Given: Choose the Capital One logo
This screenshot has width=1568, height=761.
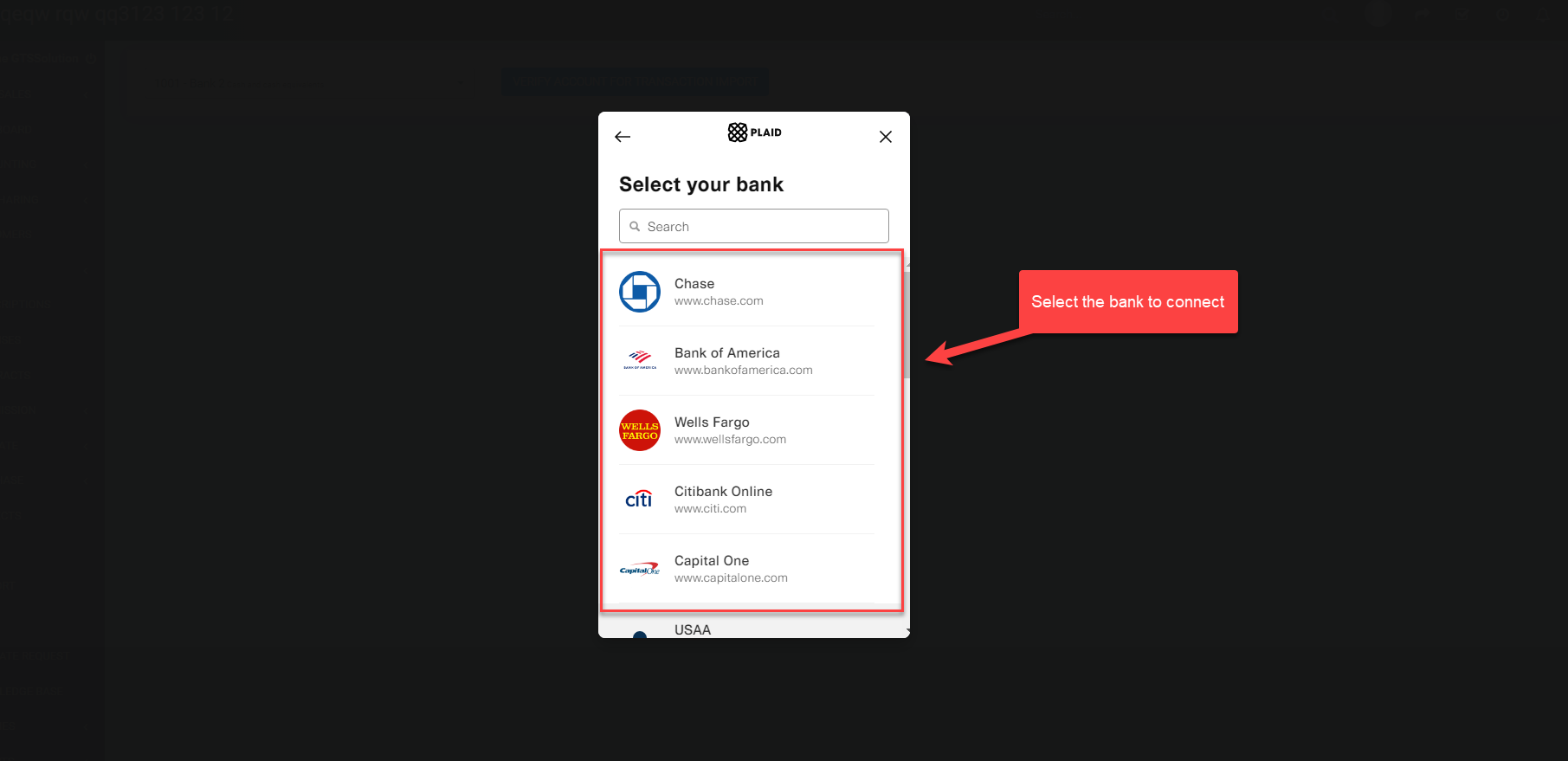Looking at the screenshot, I should [x=640, y=569].
